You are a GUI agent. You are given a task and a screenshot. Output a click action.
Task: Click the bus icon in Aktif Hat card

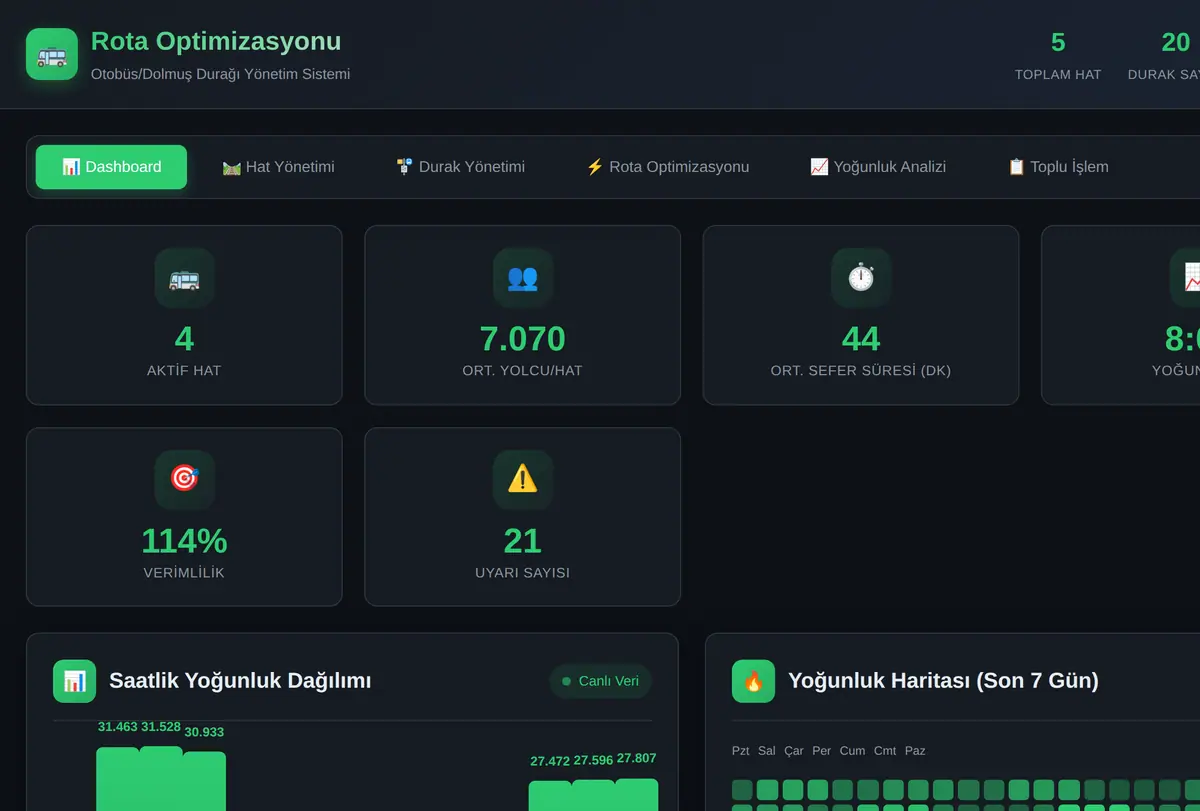point(184,278)
